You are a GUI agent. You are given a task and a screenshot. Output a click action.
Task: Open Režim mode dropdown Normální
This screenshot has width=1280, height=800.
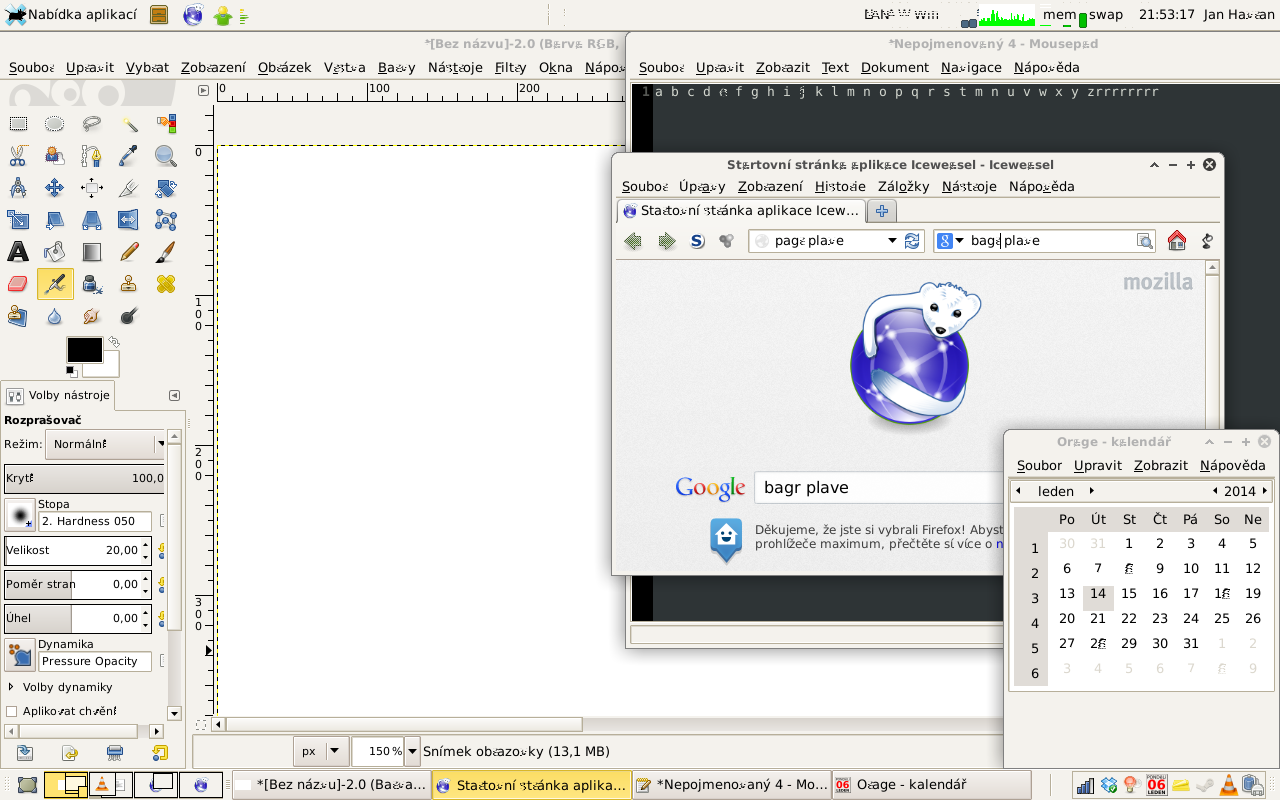pyautogui.click(x=106, y=444)
